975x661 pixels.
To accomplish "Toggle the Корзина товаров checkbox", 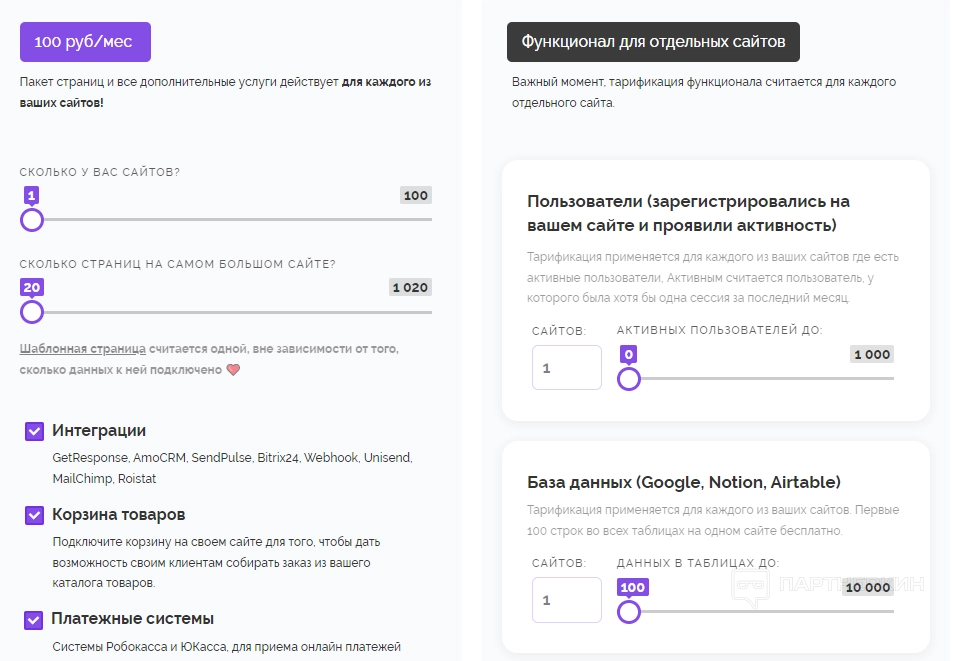I will (35, 515).
